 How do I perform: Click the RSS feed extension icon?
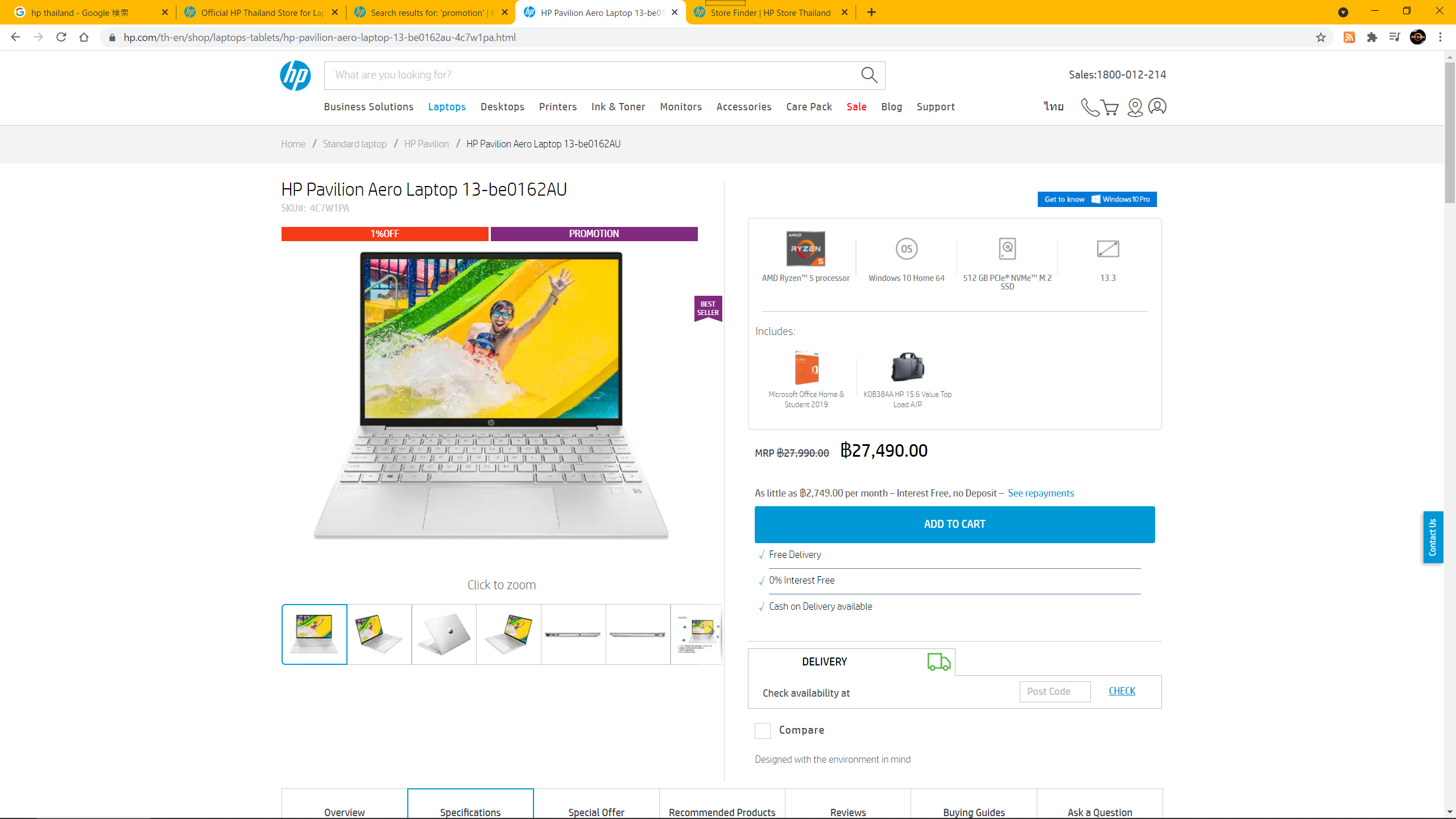[1349, 37]
